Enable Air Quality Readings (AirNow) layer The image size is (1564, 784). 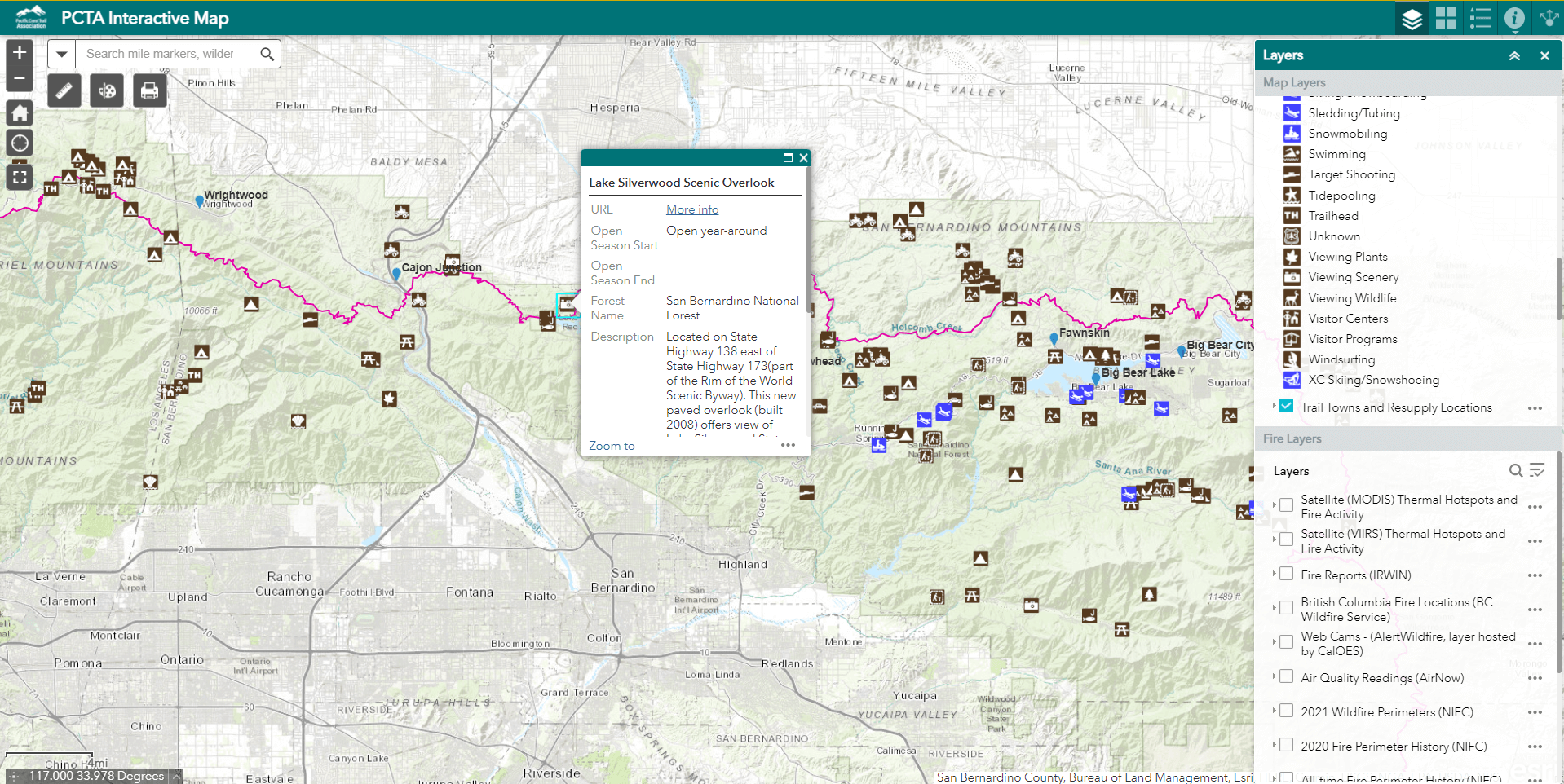click(1286, 676)
